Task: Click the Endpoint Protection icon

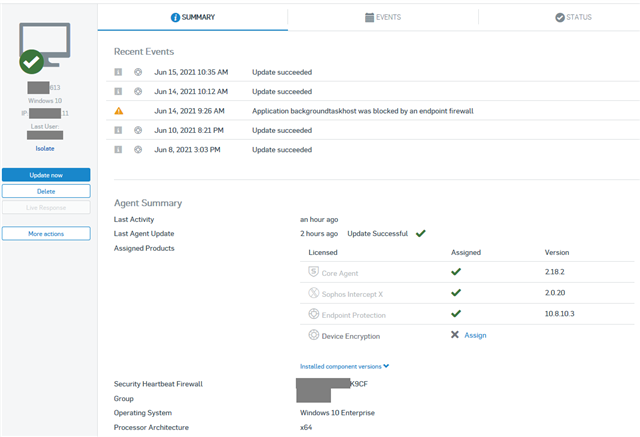Action: 313,314
